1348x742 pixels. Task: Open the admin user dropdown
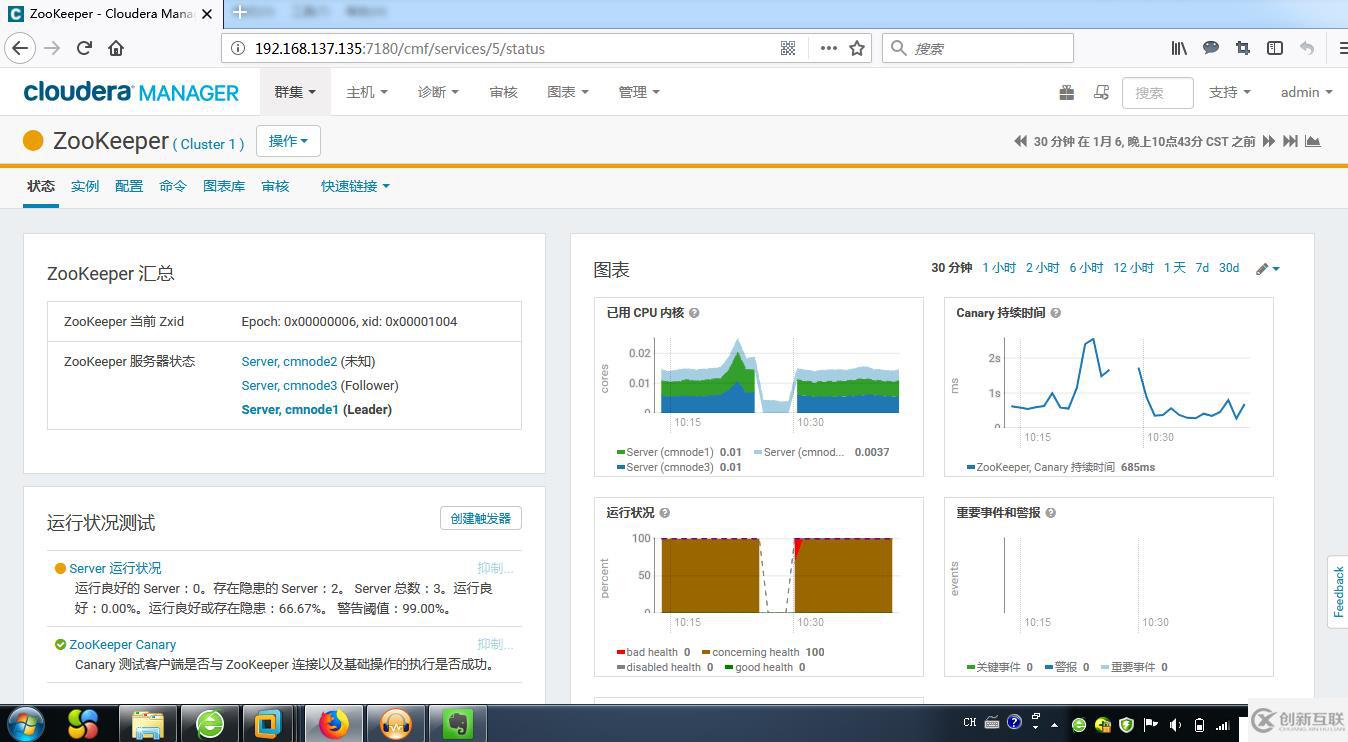(x=1307, y=92)
